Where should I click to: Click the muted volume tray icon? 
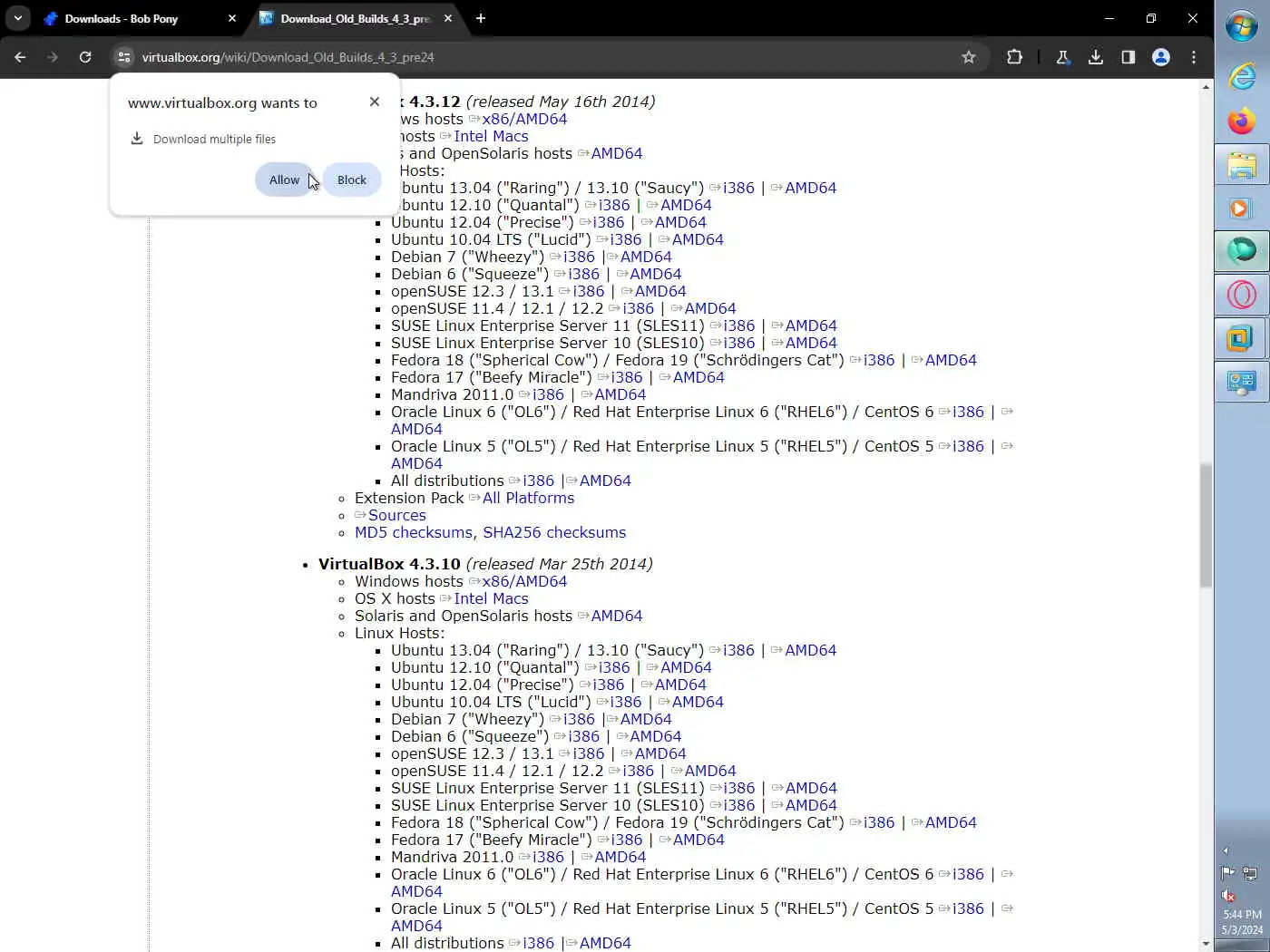(x=1228, y=896)
